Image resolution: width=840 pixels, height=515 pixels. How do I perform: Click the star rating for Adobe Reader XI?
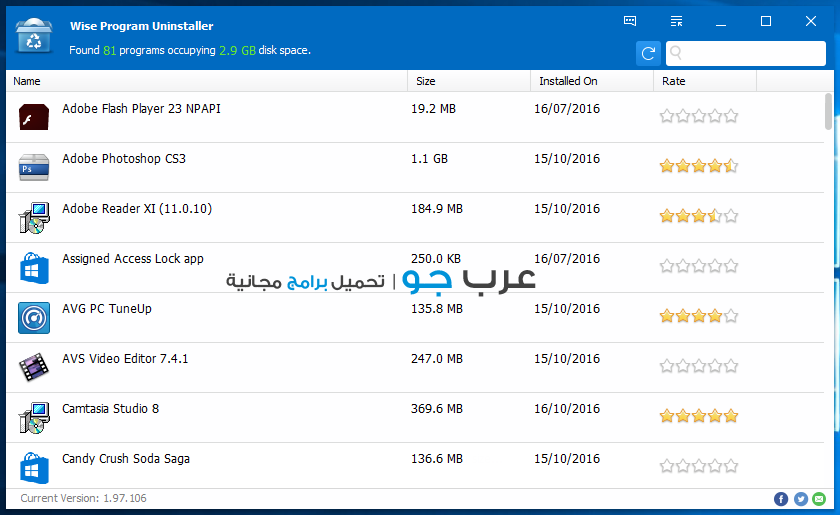[x=699, y=216]
